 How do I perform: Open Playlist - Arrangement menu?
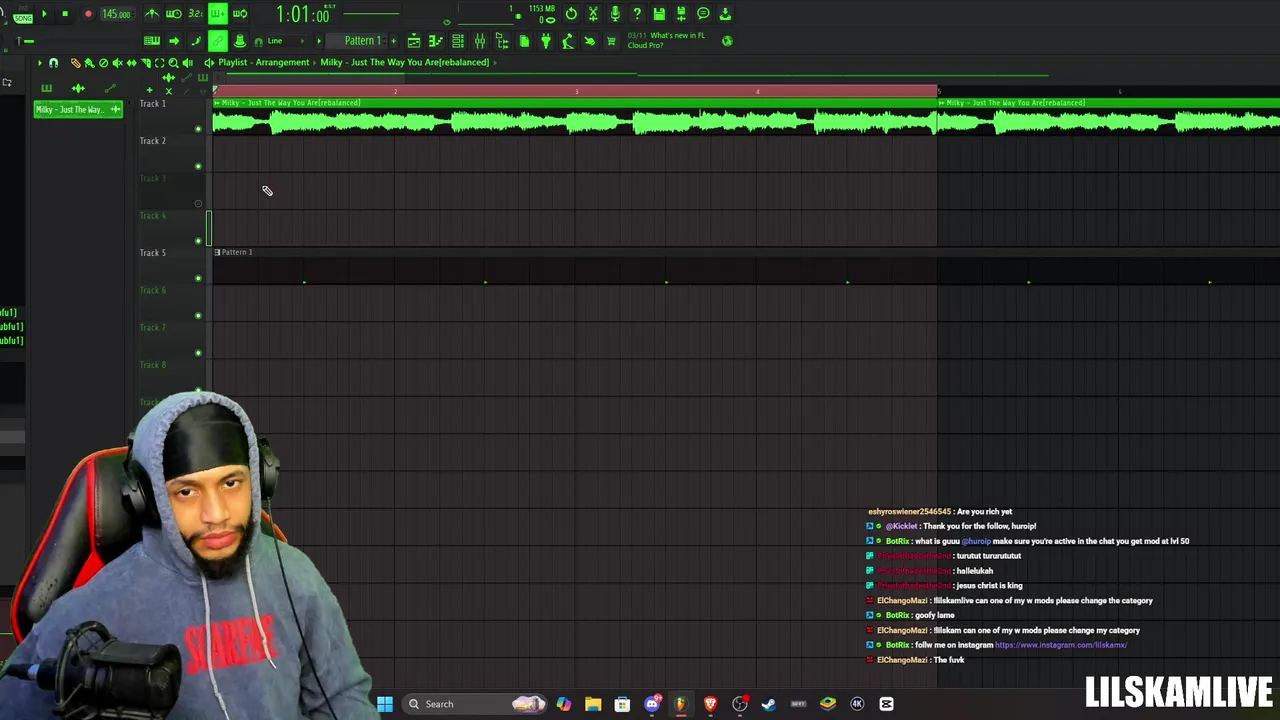tap(264, 62)
